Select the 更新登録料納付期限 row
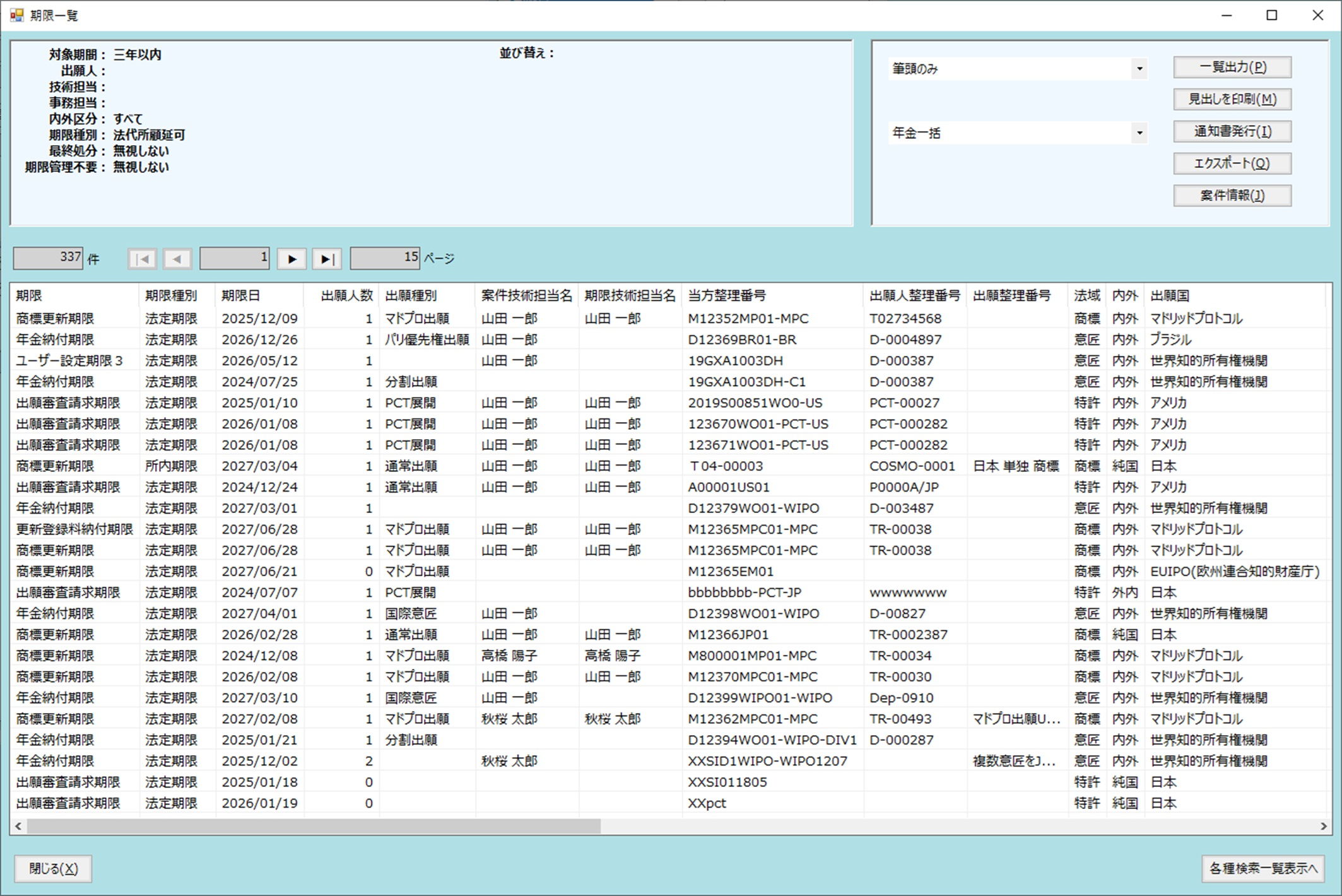The image size is (1342, 896). point(669,529)
